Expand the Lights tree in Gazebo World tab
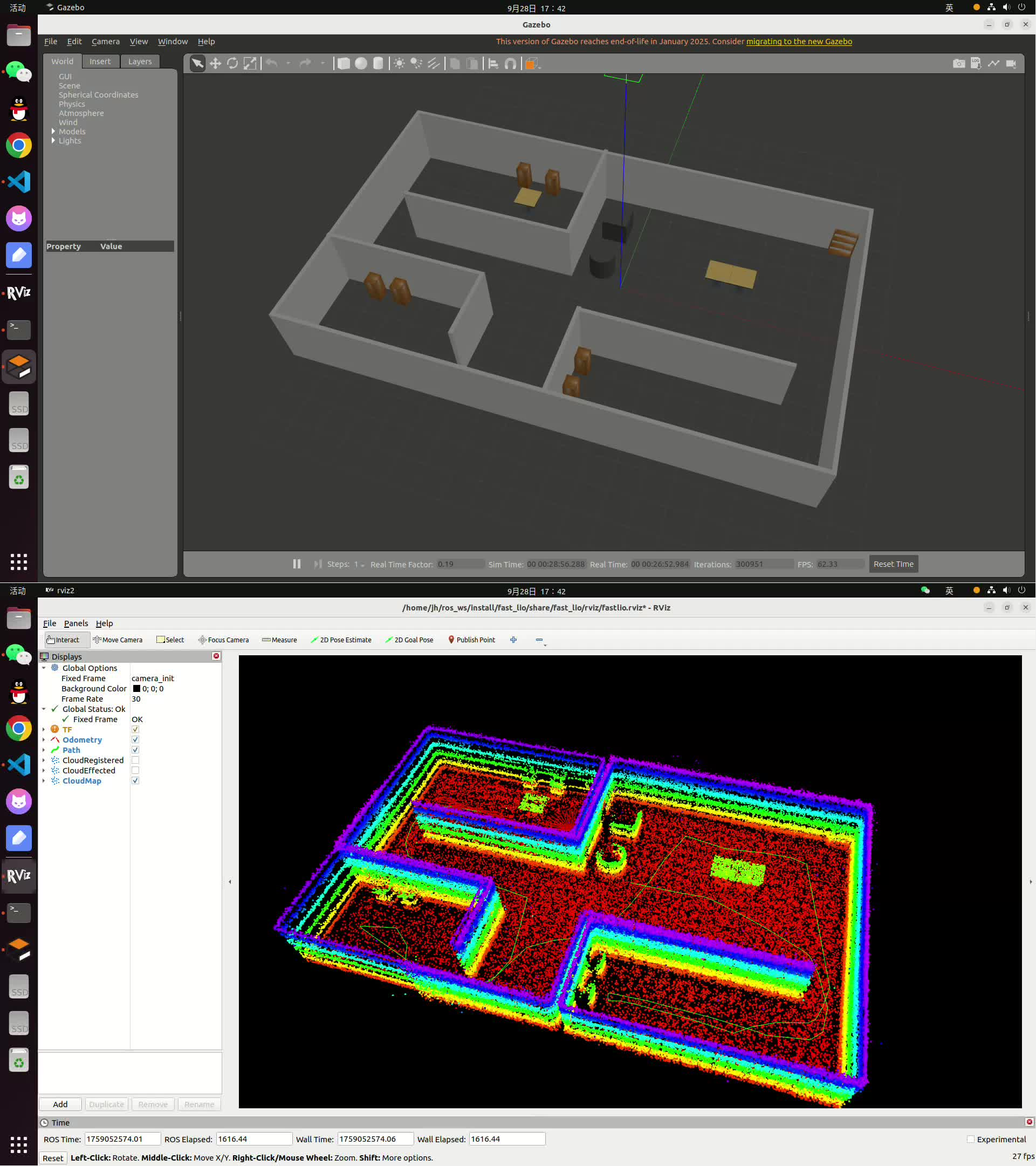 click(x=53, y=140)
